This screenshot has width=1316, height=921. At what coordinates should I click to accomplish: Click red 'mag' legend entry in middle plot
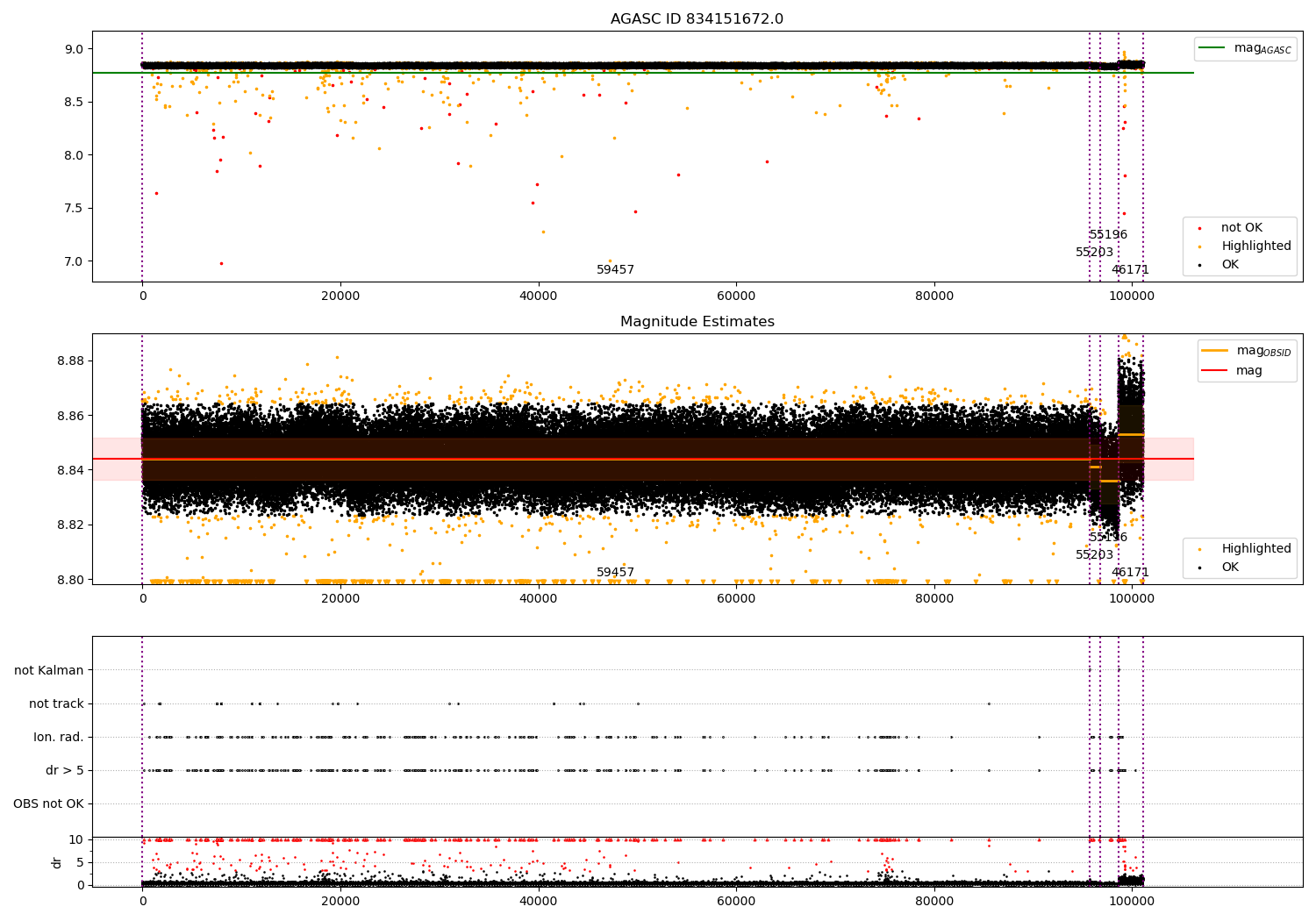[1248, 370]
